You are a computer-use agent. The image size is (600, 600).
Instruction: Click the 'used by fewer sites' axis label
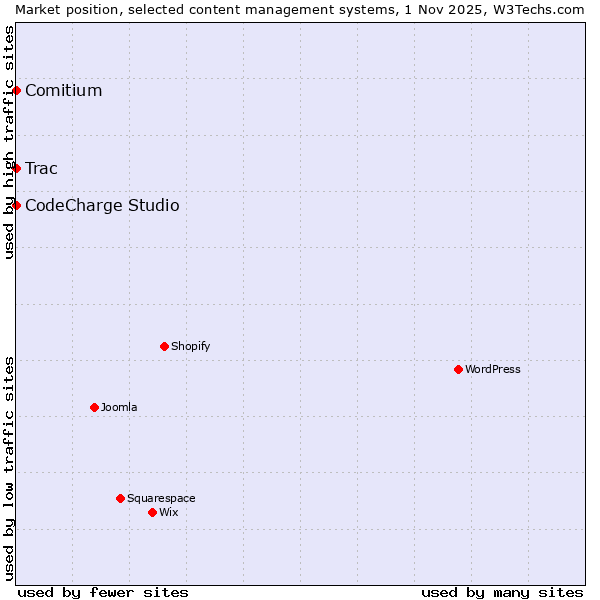pyautogui.click(x=103, y=592)
